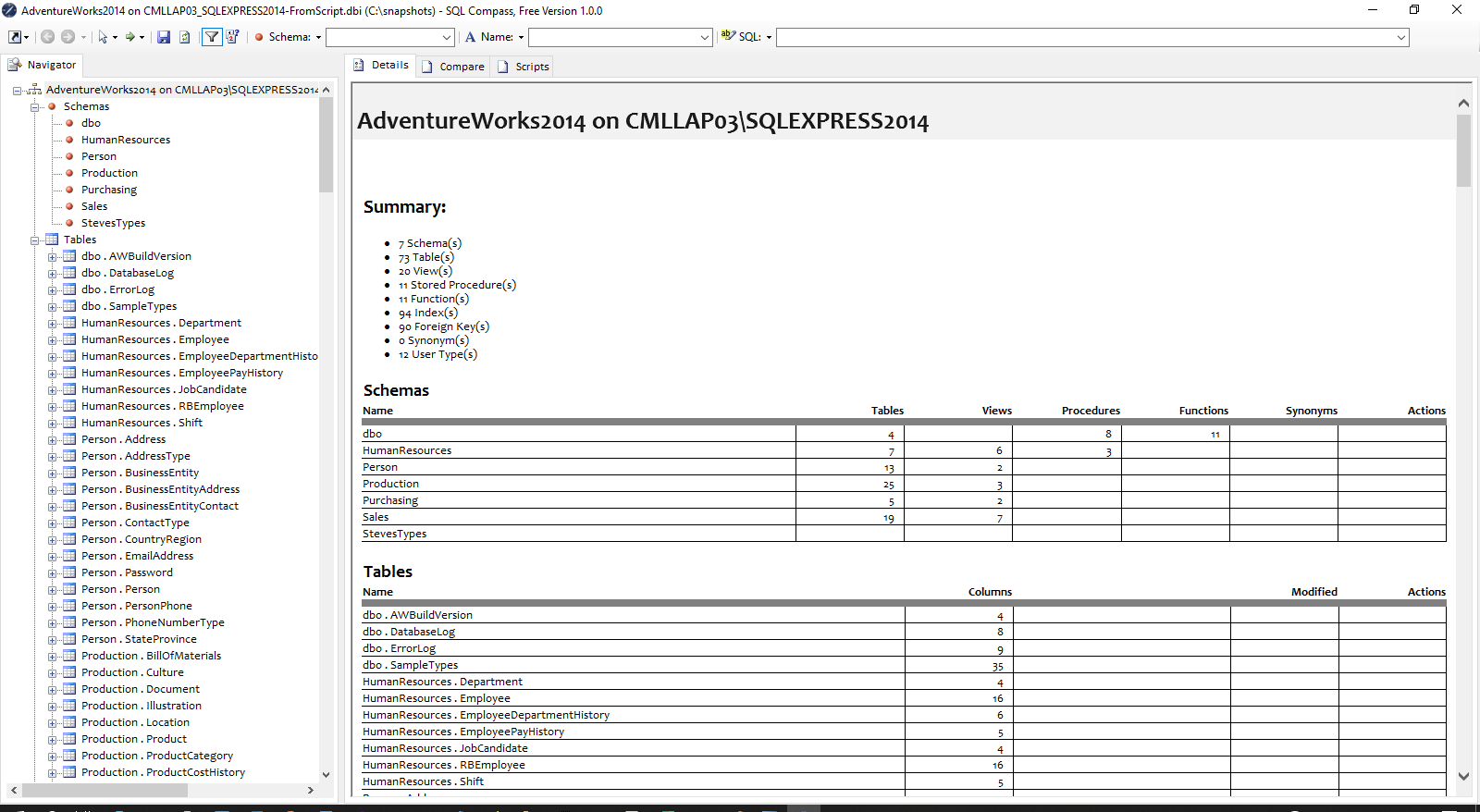1480x812 pixels.
Task: Toggle the Filter funnel button
Action: pos(212,37)
